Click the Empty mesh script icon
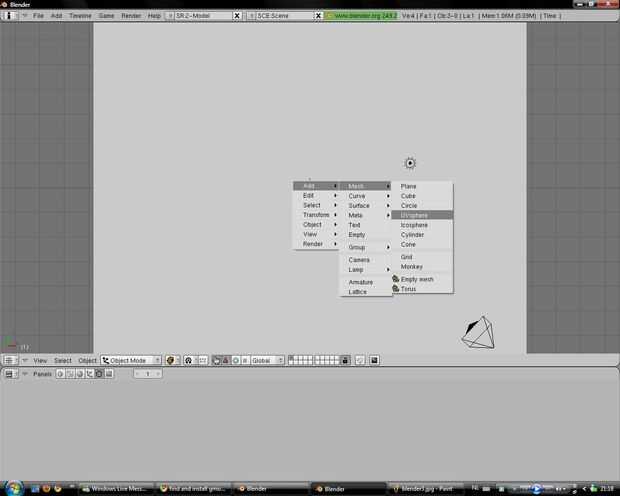This screenshot has height=496, width=620. point(395,279)
